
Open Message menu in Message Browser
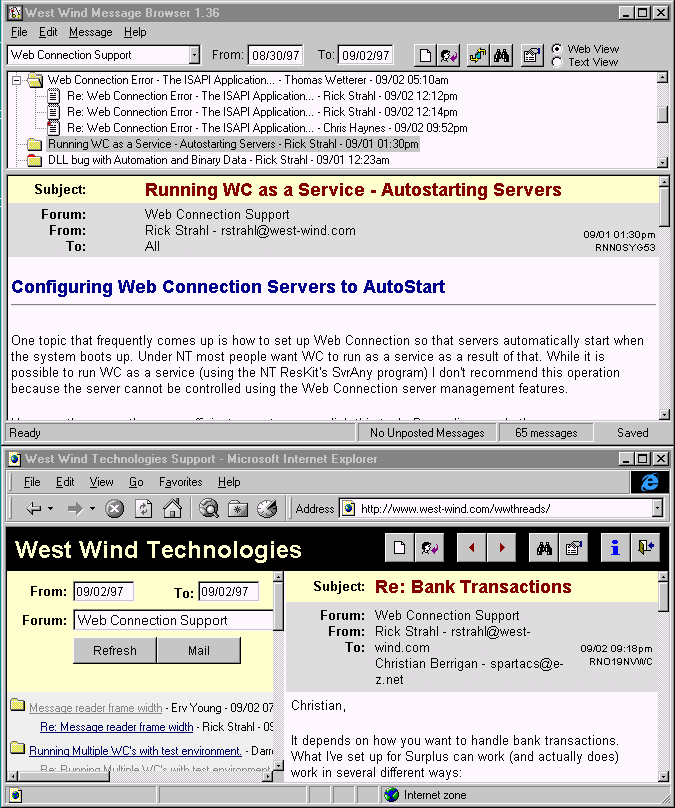pos(91,32)
